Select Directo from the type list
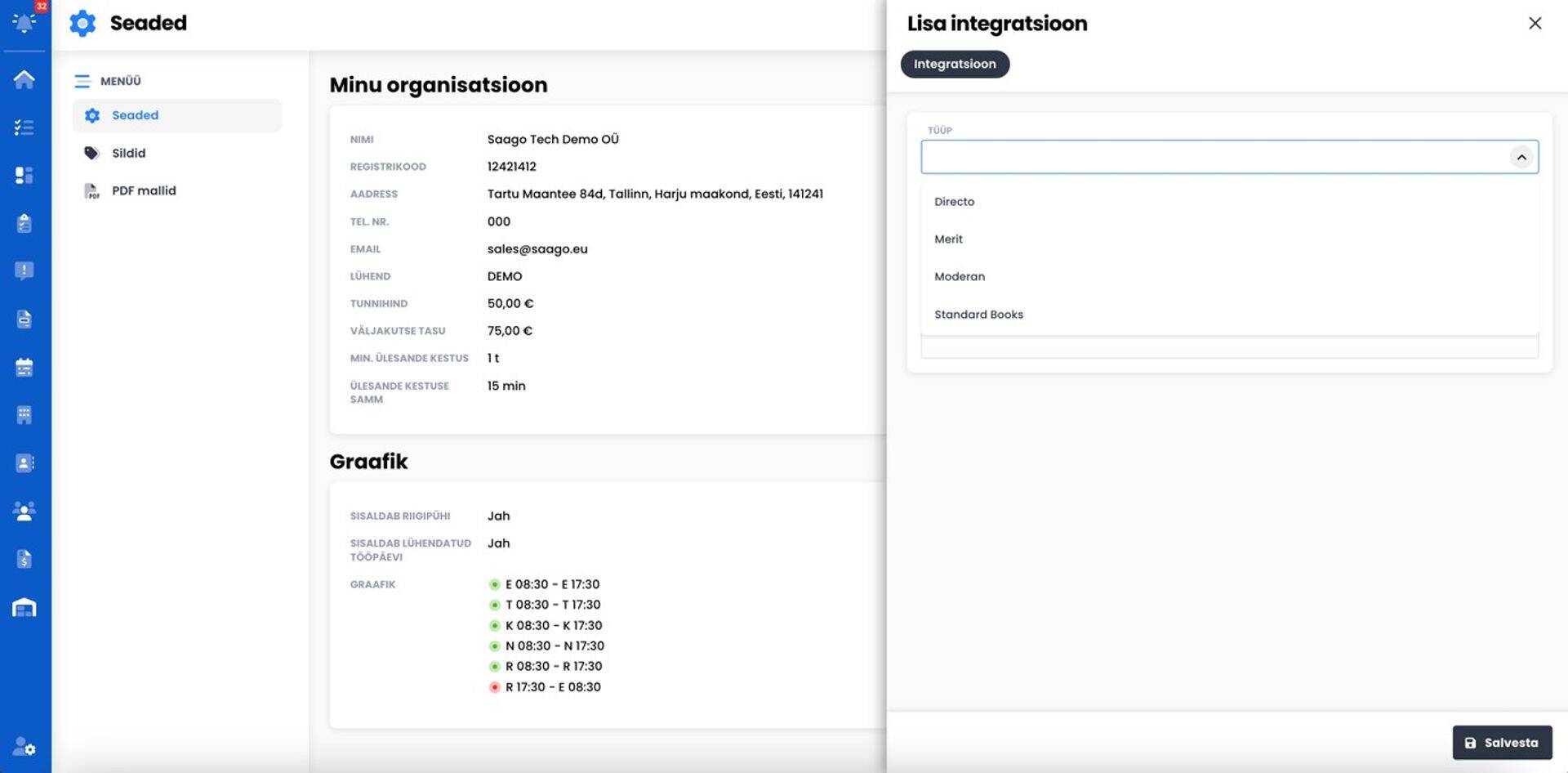The image size is (1568, 773). coord(954,202)
